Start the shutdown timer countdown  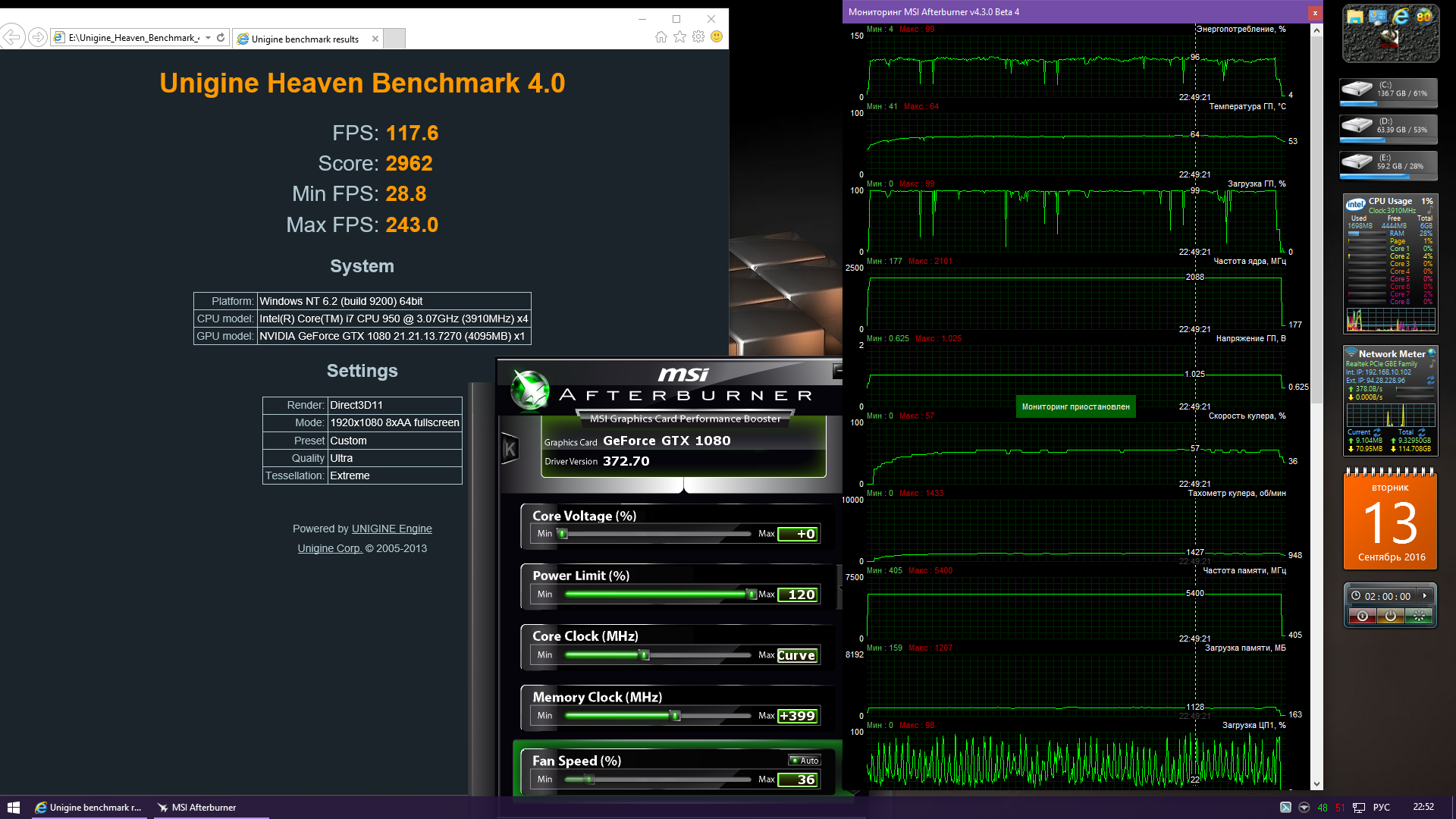pyautogui.click(x=1425, y=596)
